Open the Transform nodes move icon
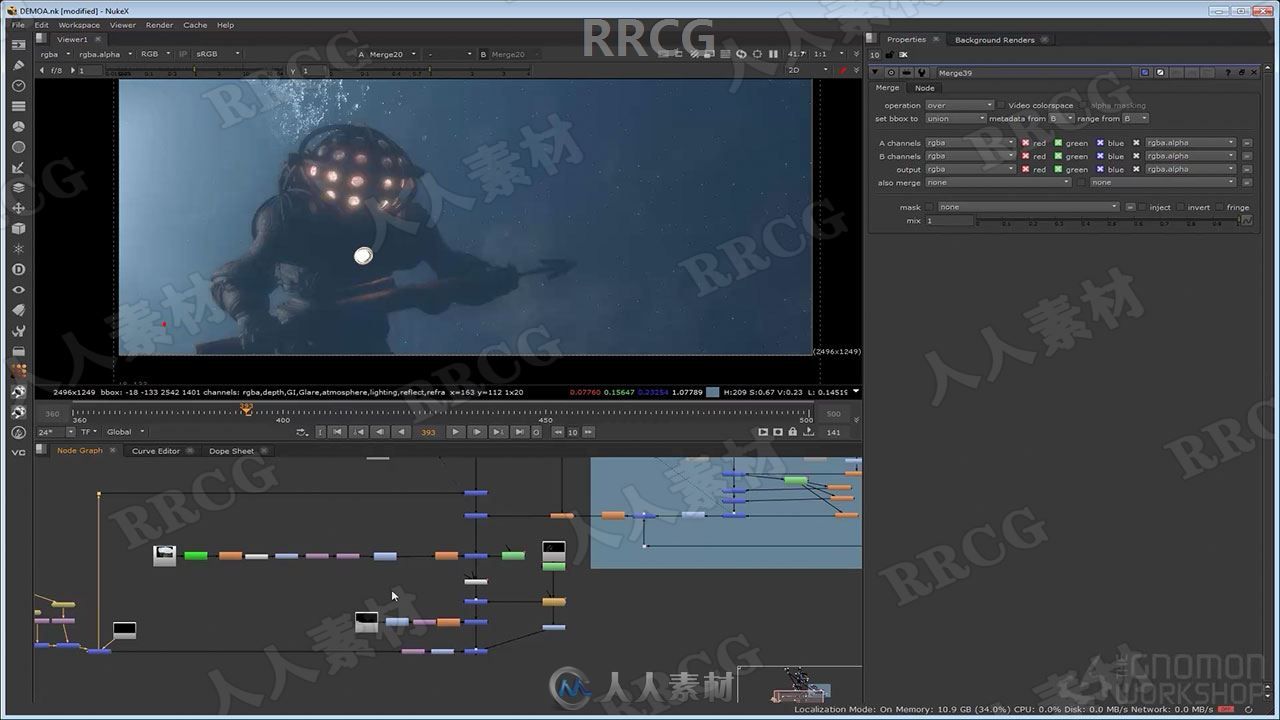1280x720 pixels. tap(18, 208)
